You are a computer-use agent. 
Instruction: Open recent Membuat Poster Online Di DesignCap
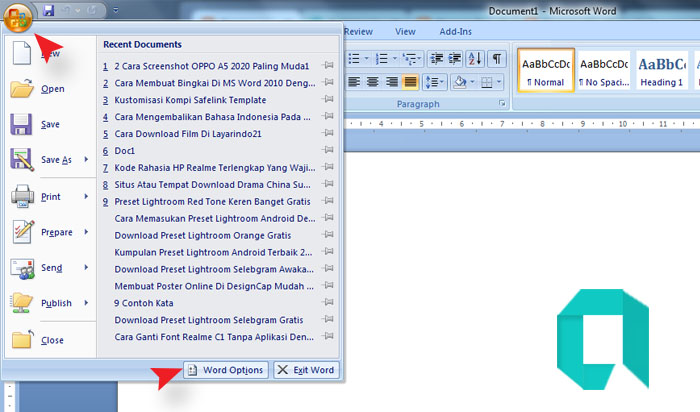pyautogui.click(x=214, y=287)
